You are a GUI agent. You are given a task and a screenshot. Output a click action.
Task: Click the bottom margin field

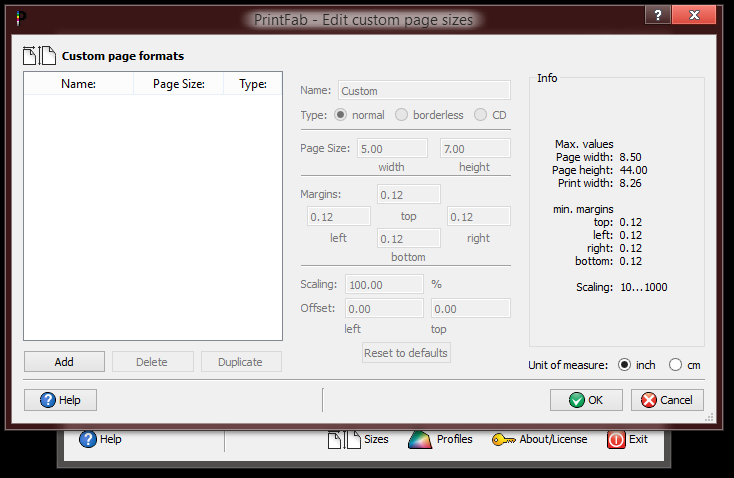coord(409,238)
